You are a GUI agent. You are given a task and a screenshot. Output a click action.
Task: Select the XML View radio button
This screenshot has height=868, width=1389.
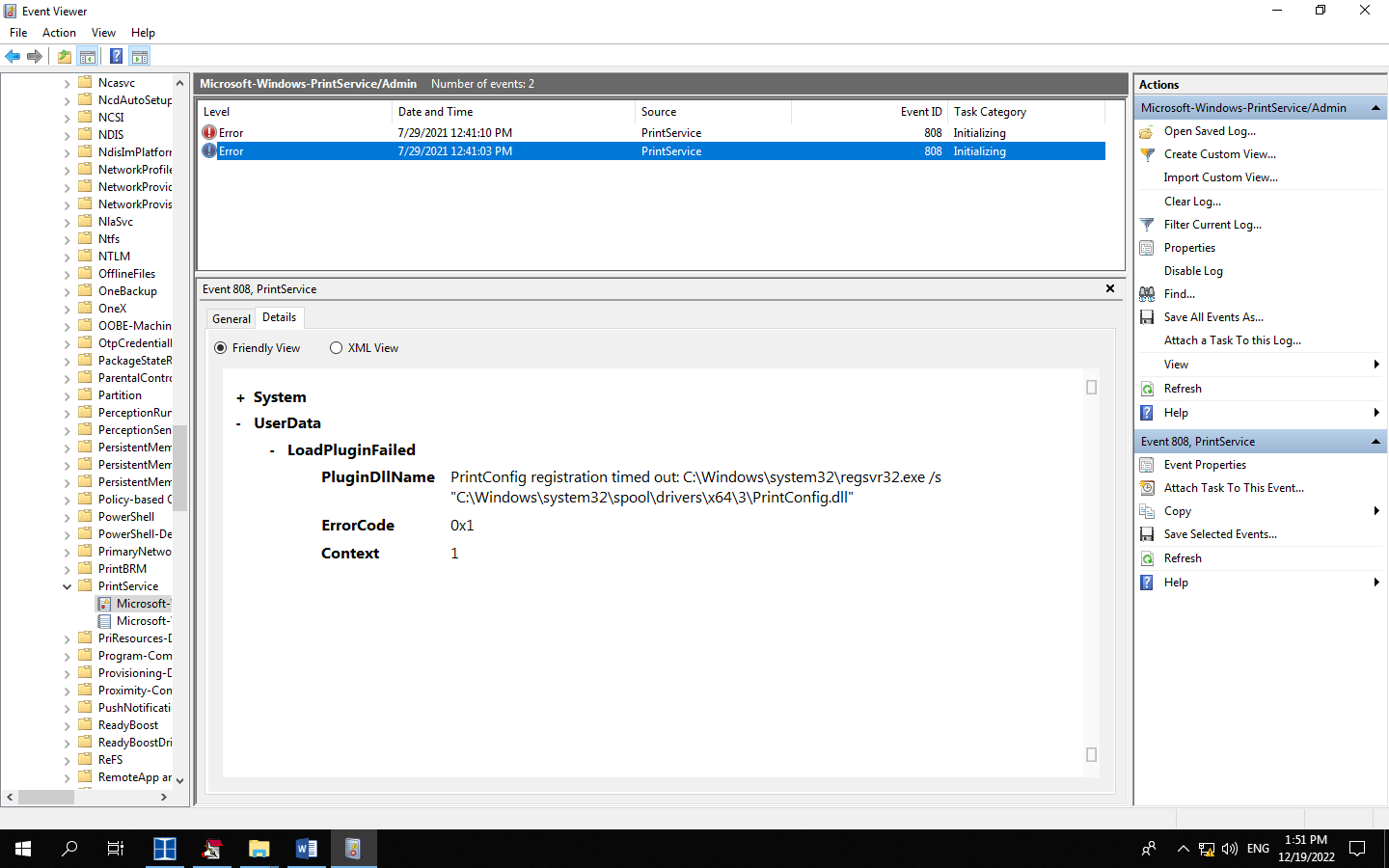pyautogui.click(x=336, y=348)
